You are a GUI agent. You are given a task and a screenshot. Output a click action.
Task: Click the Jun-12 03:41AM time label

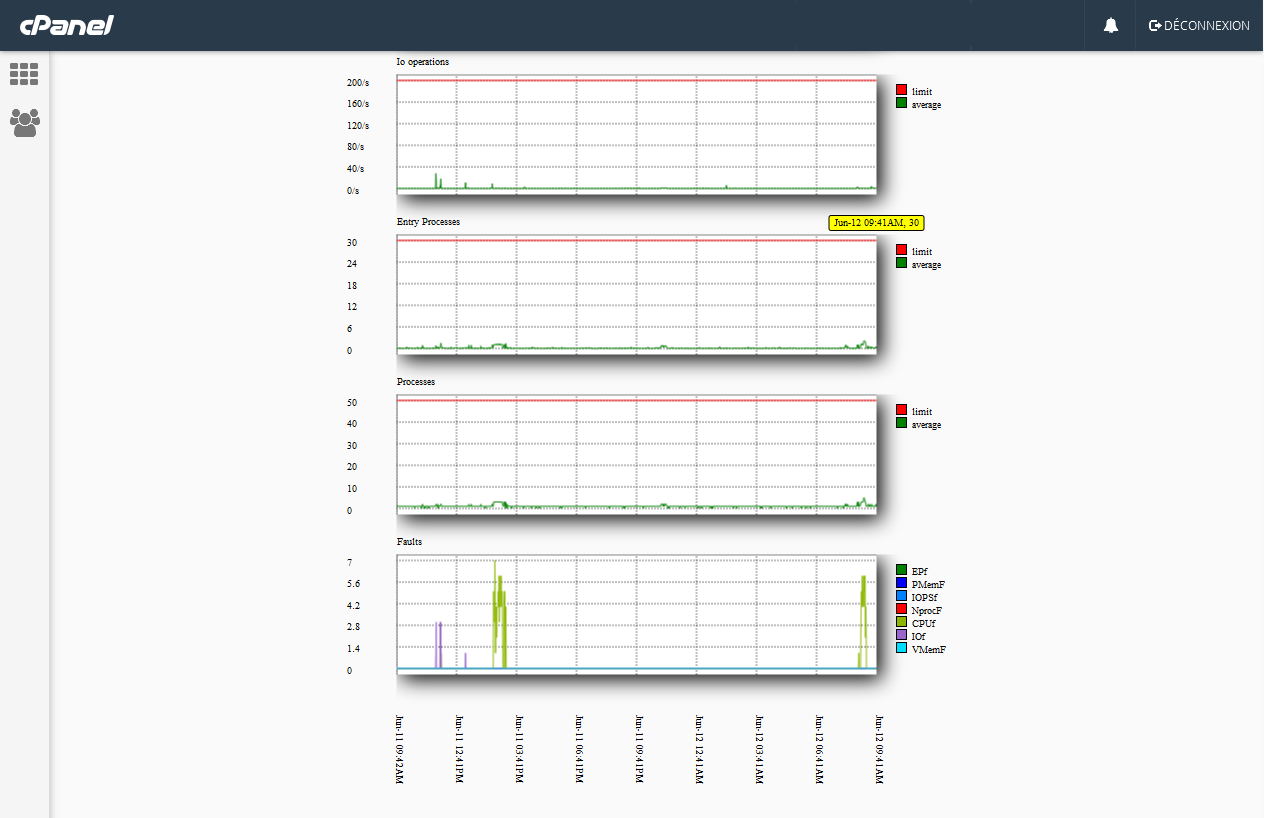pos(760,750)
